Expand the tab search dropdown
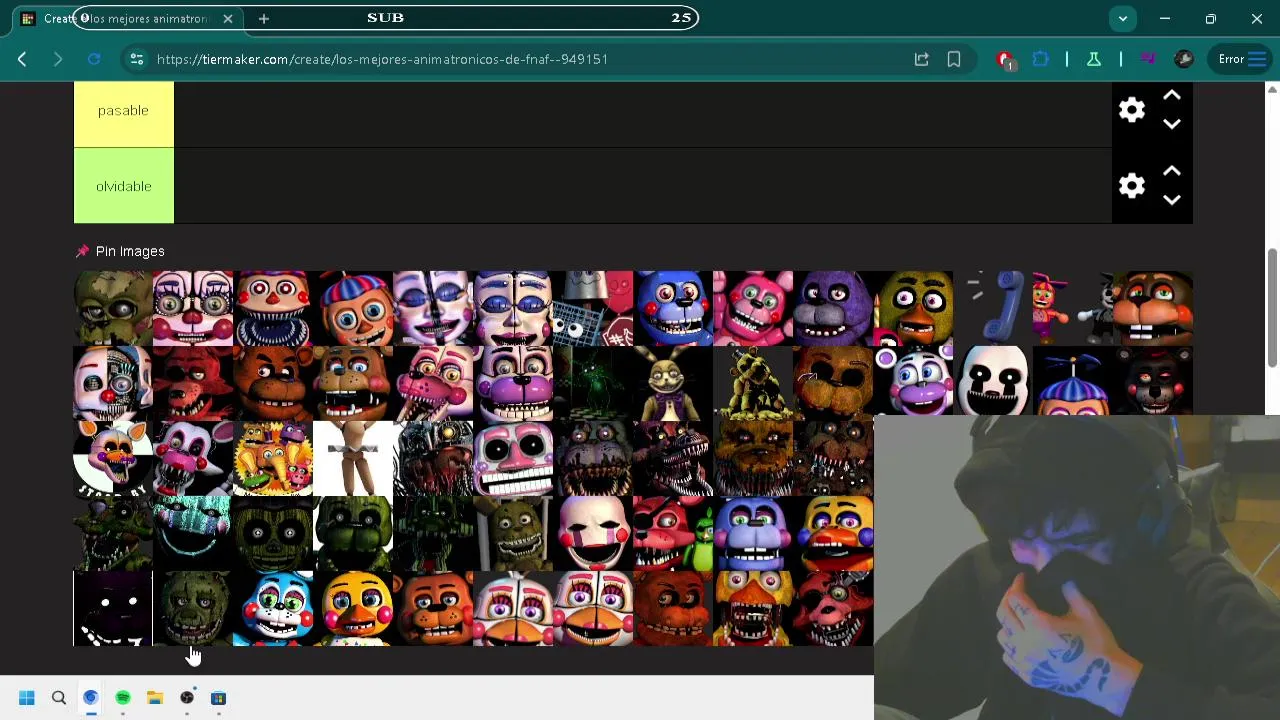1280x720 pixels. (x=1123, y=18)
